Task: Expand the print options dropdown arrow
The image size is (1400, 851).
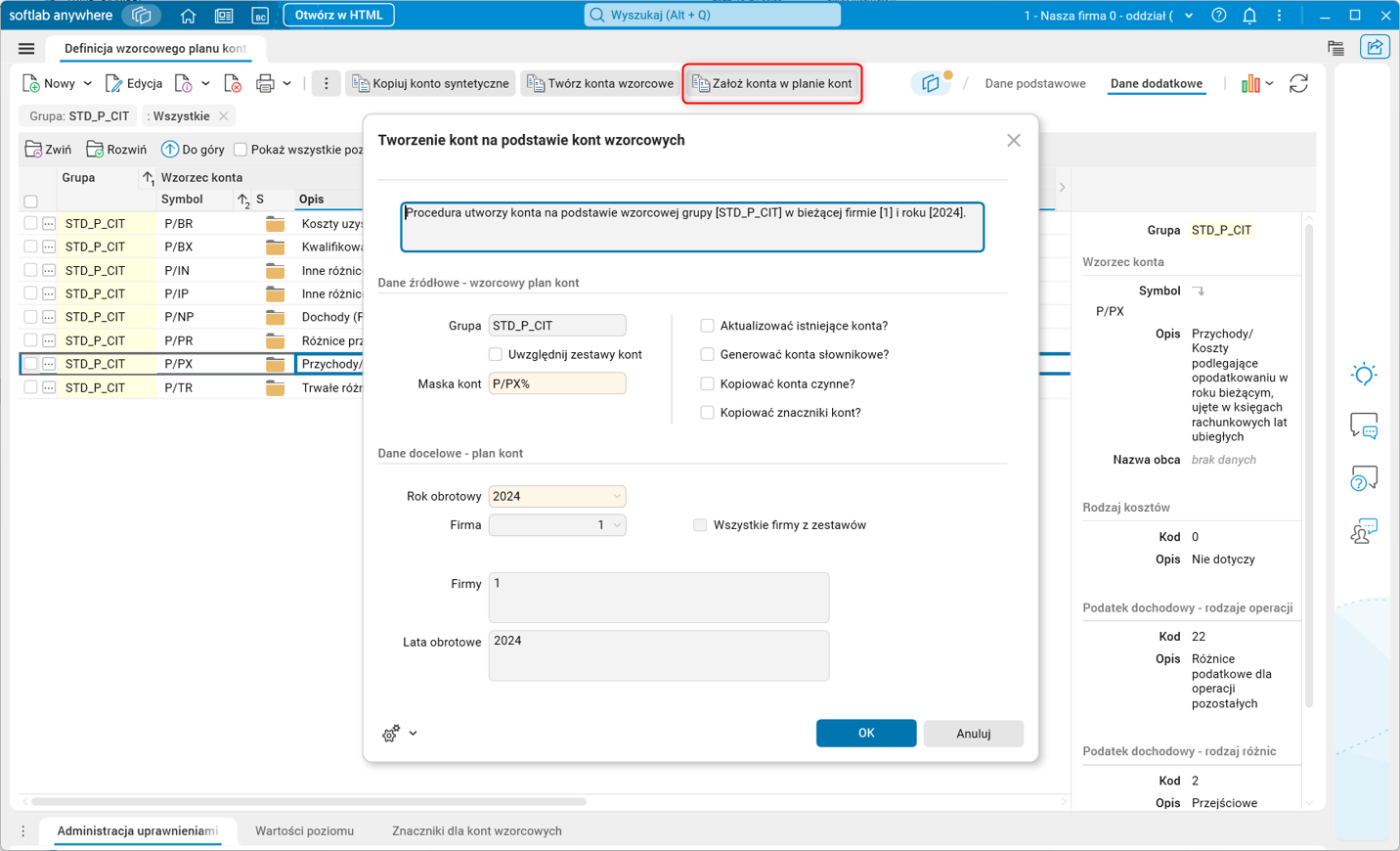Action: point(287,84)
